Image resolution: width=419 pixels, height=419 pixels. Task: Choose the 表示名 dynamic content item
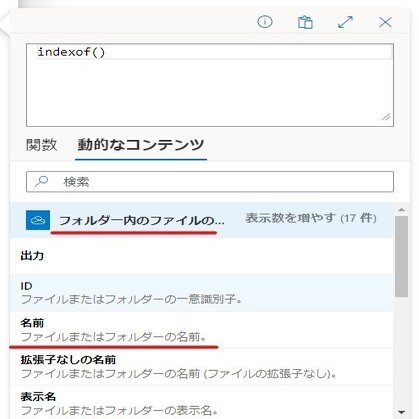(201, 402)
